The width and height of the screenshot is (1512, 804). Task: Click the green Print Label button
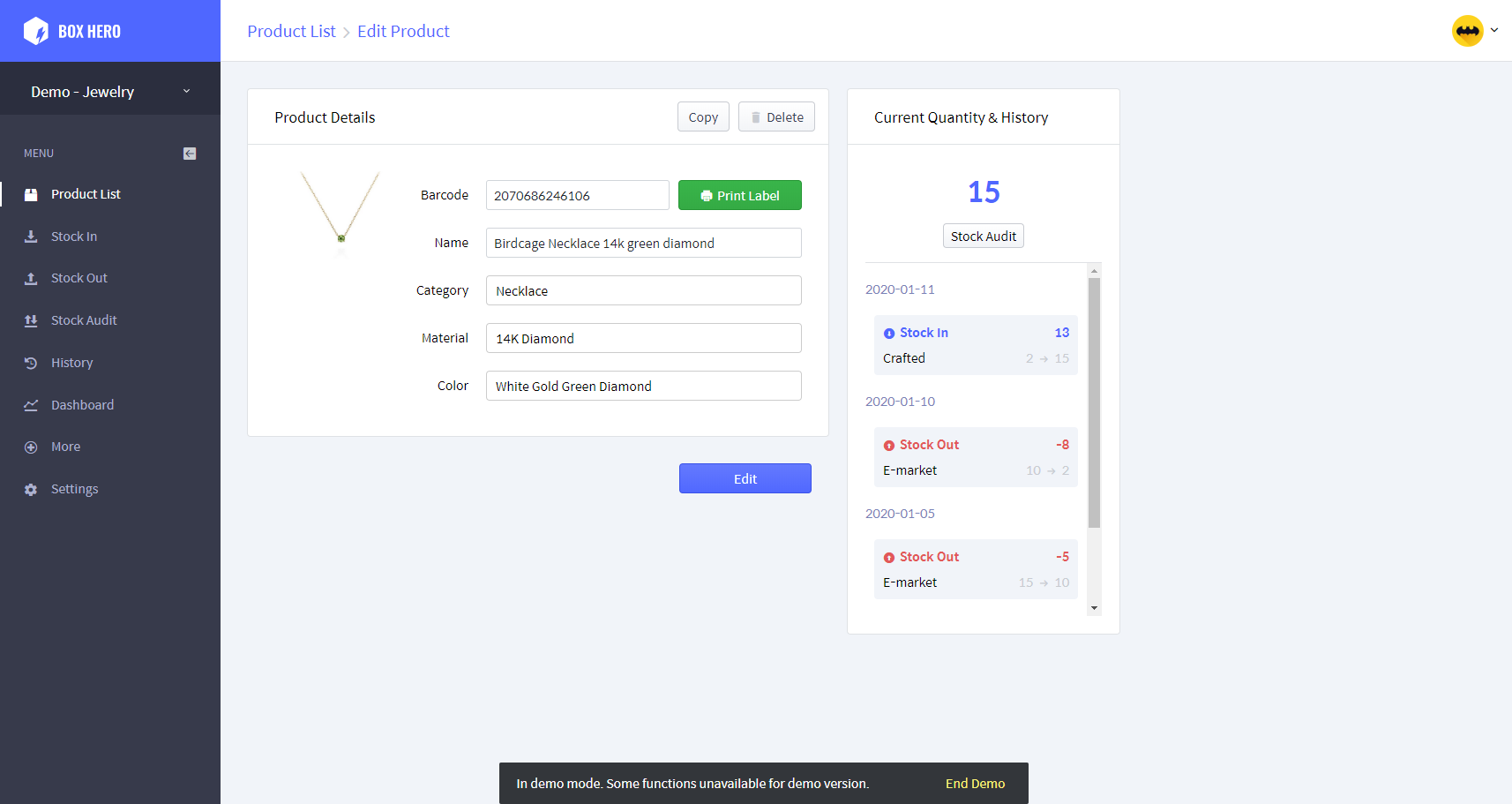point(740,195)
